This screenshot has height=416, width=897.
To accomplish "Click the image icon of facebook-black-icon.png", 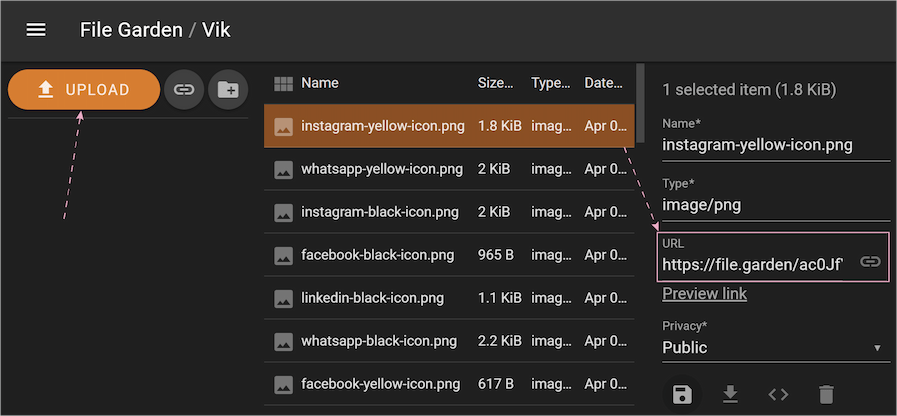I will pos(283,255).
